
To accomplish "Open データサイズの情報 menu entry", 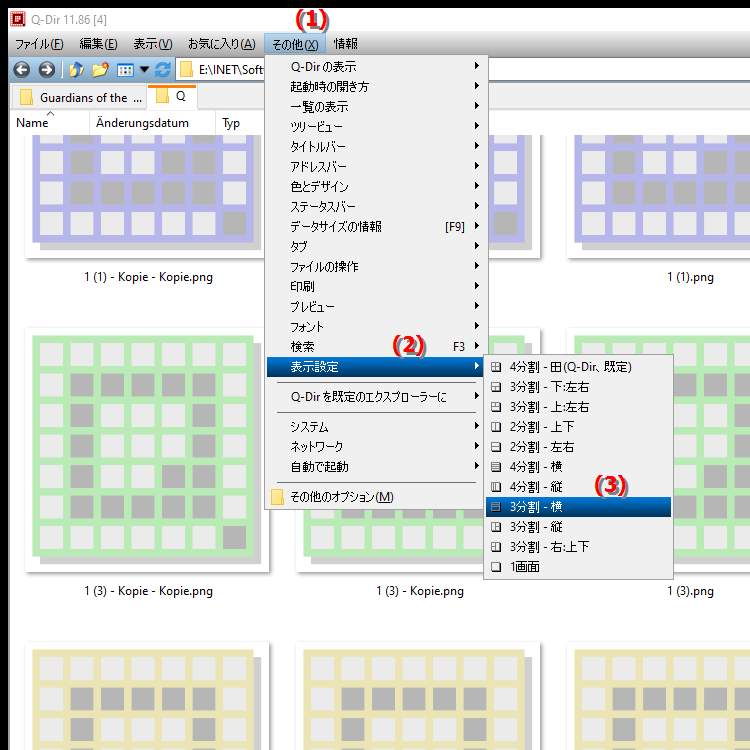I will pos(376,226).
